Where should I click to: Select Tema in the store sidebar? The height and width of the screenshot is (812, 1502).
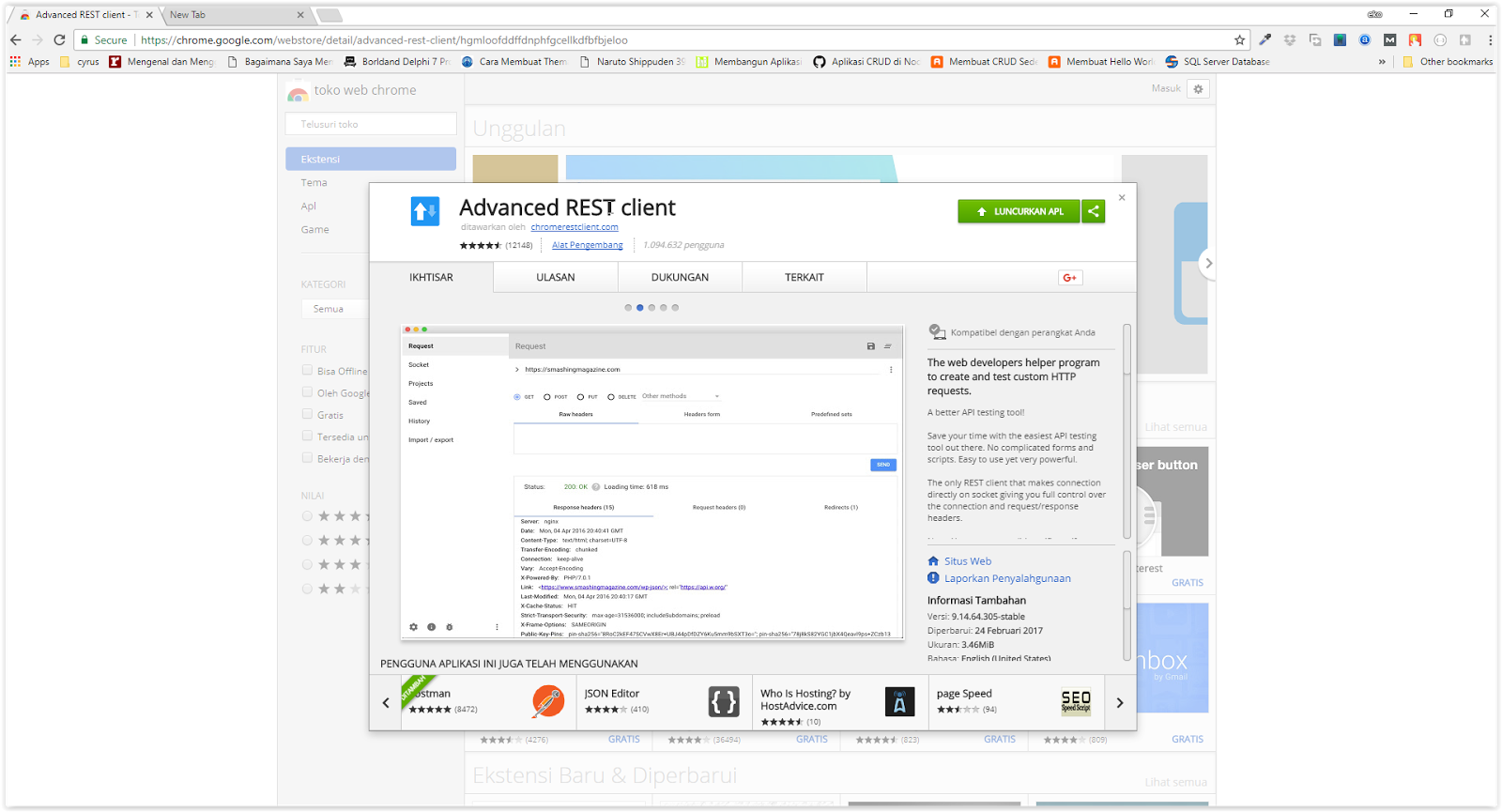point(314,183)
